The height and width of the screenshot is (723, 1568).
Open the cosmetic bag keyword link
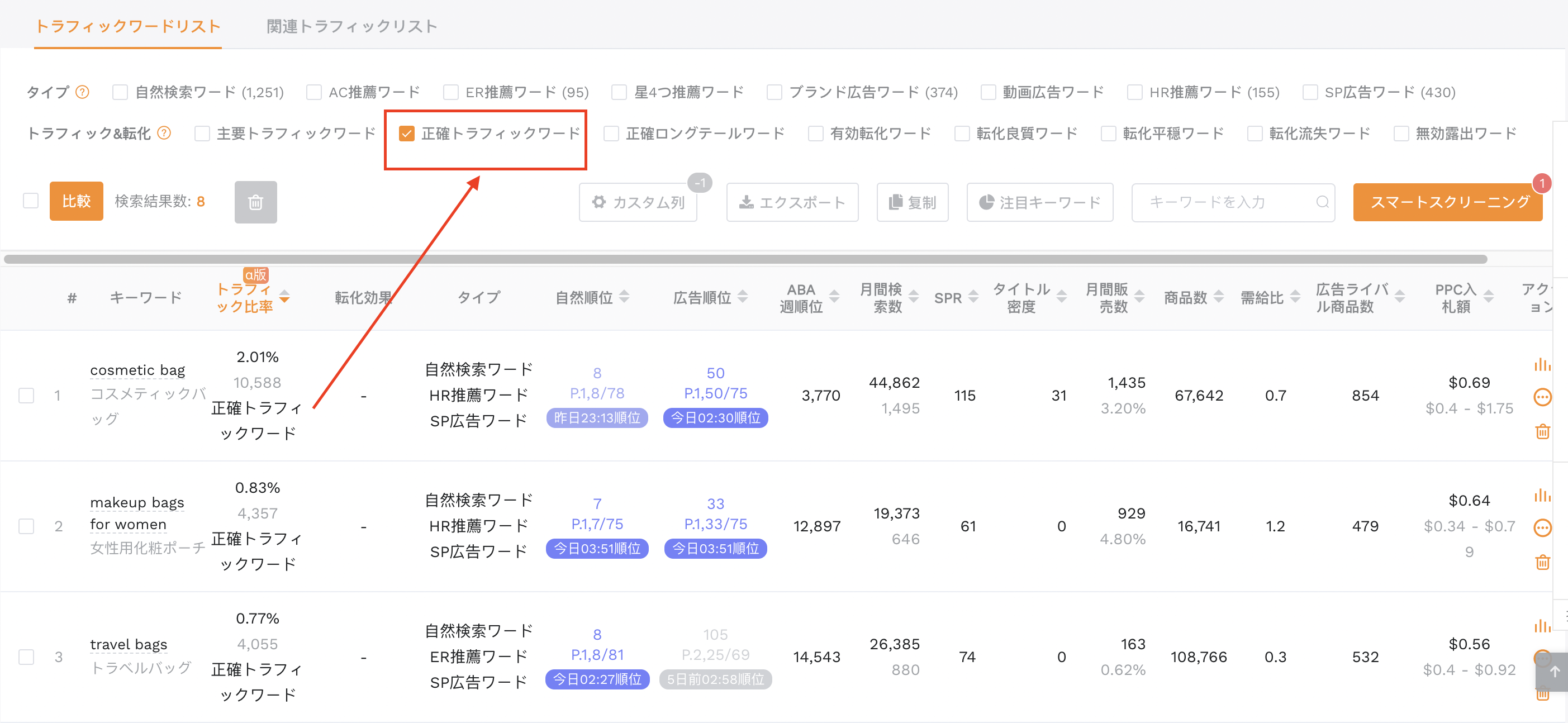pos(137,370)
